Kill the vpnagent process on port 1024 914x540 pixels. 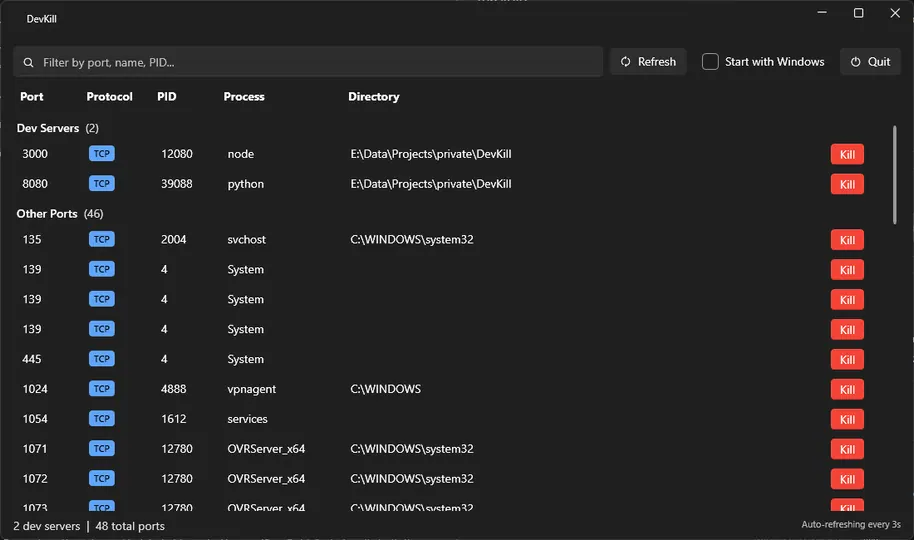point(847,390)
